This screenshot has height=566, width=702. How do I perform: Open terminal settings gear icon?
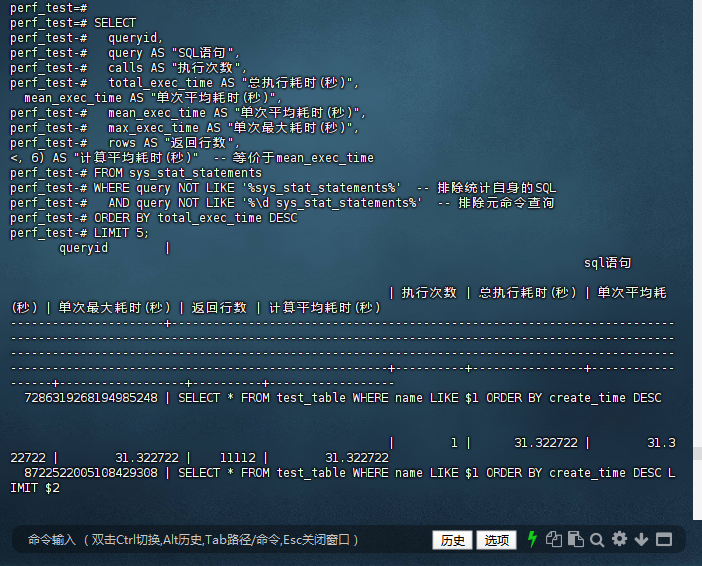[619, 539]
